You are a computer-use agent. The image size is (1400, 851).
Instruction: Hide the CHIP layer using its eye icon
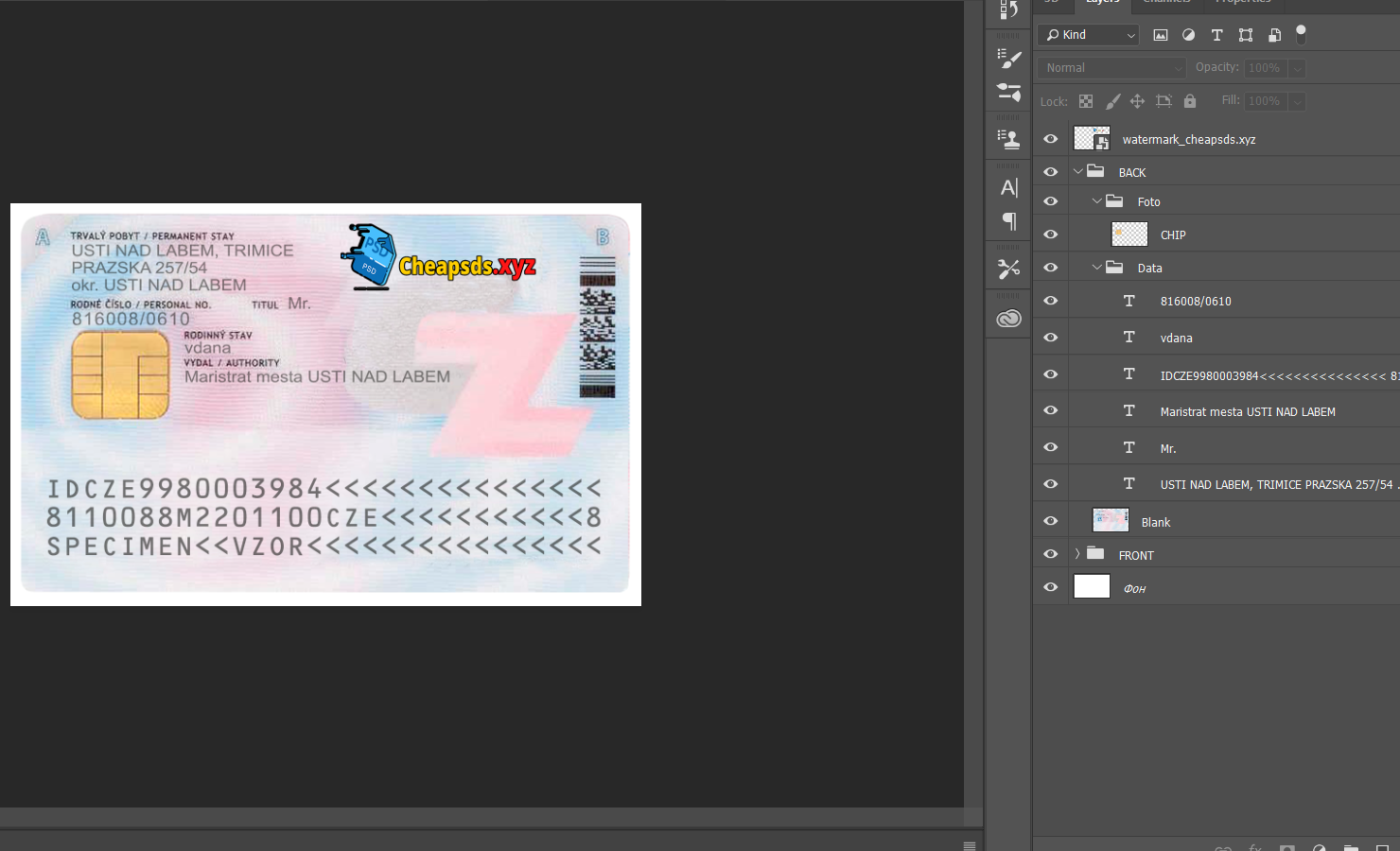[x=1051, y=234]
